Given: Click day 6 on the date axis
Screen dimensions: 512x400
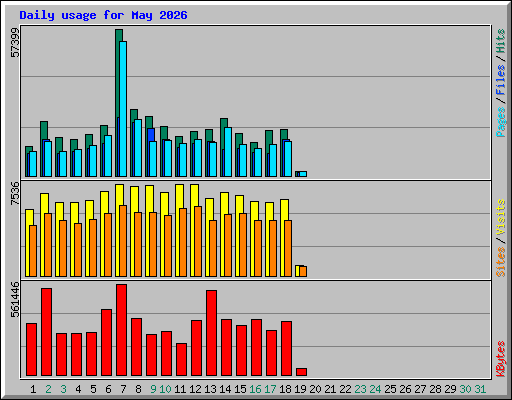Looking at the screenshot, I should 108,389.
